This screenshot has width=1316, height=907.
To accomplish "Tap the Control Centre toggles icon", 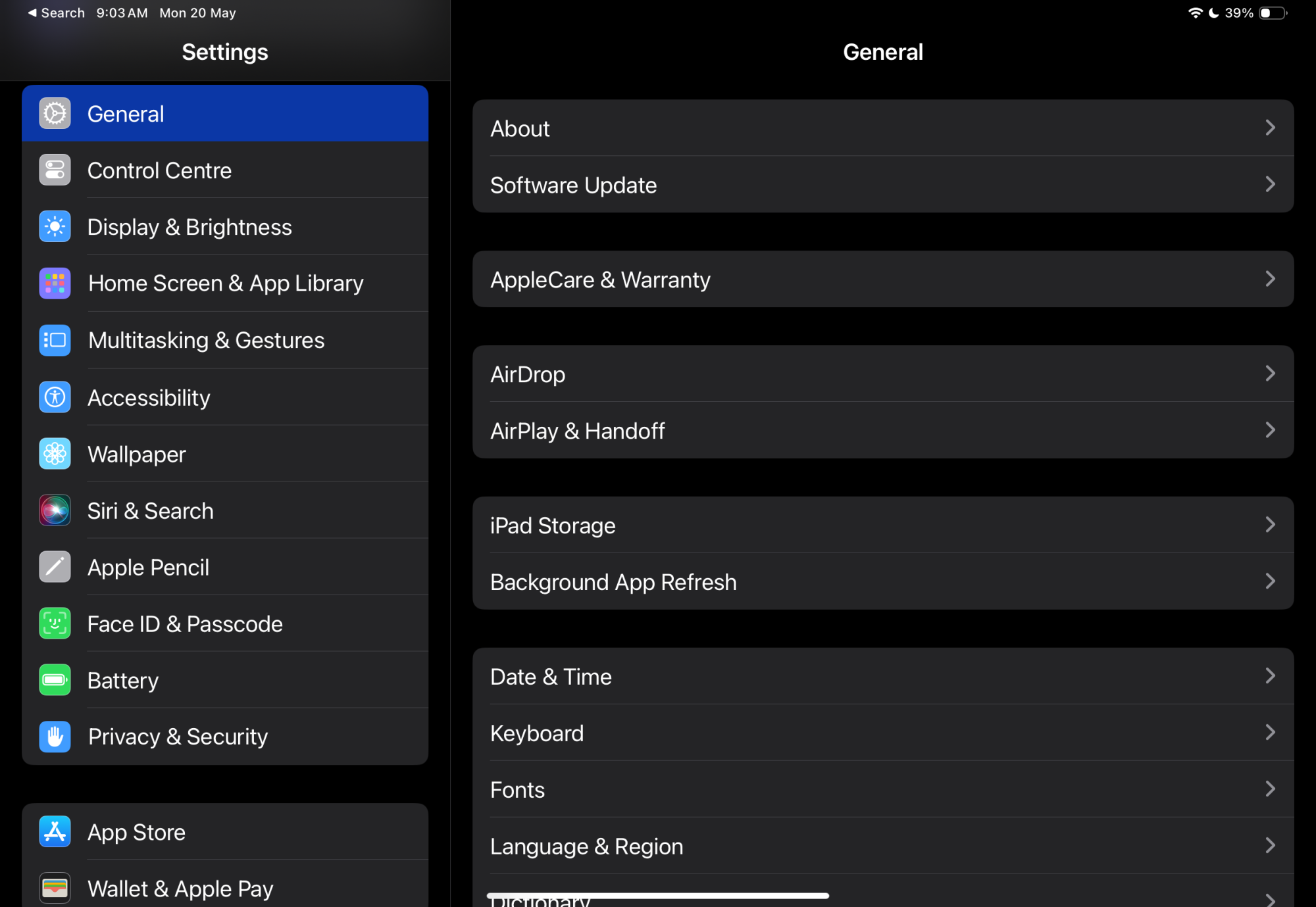I will coord(55,170).
